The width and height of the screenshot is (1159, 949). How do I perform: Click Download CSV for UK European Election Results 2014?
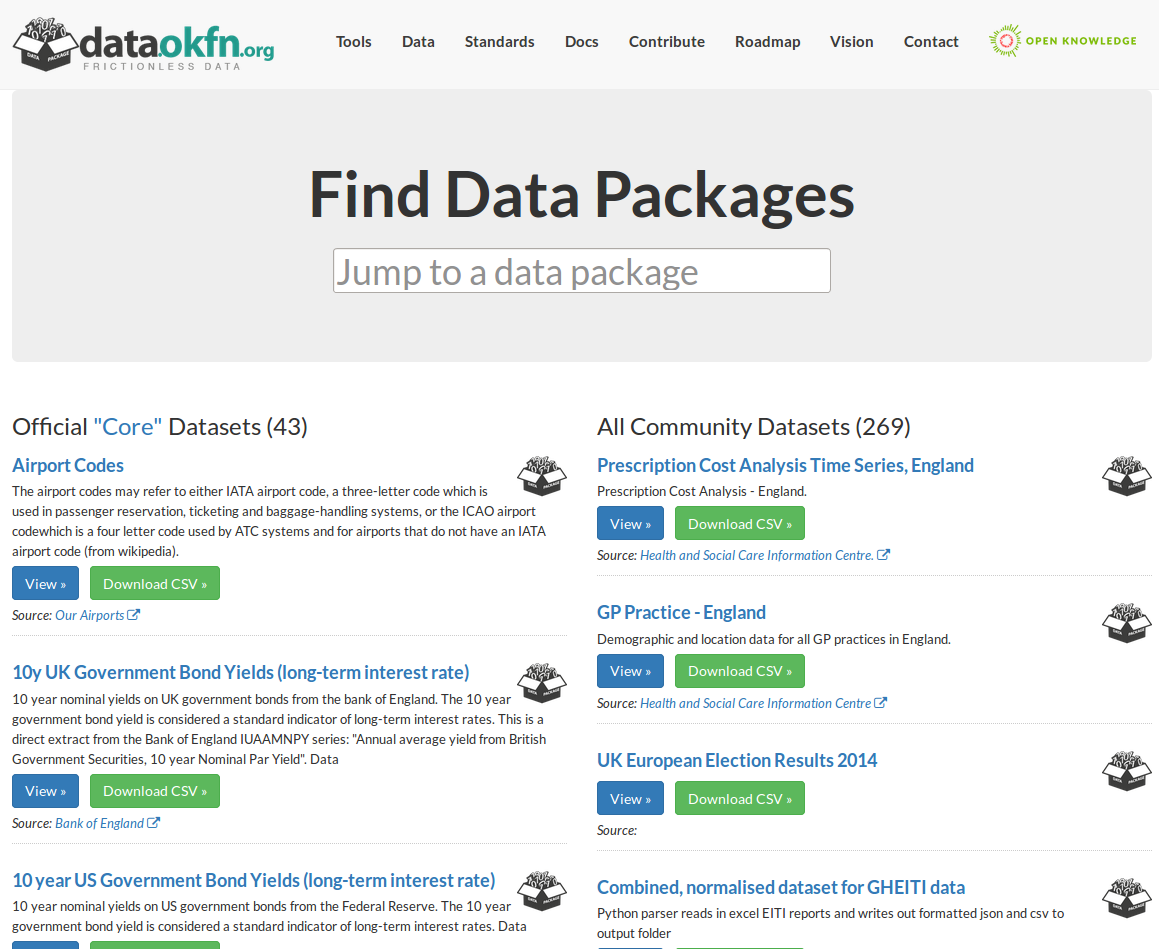pos(740,798)
